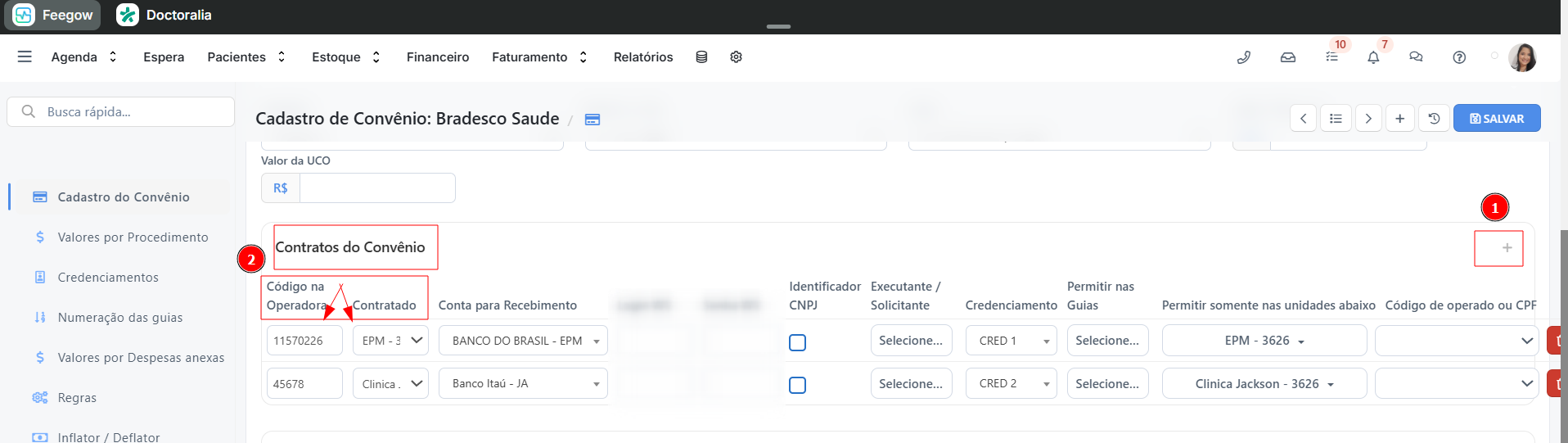Delete the contract row with code 11570226
Image resolution: width=1568 pixels, height=443 pixels.
[x=1556, y=341]
